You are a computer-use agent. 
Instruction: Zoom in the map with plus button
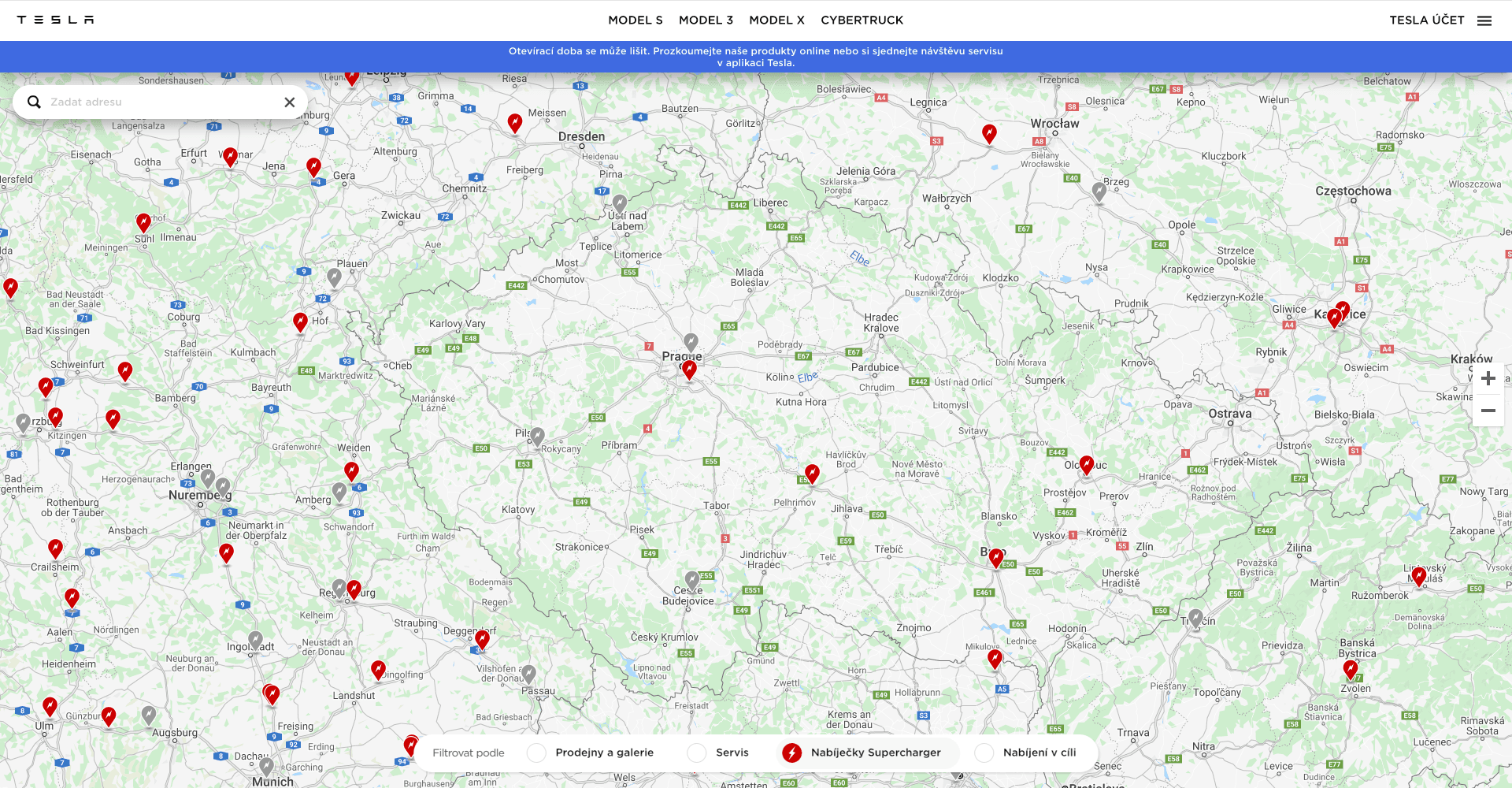pyautogui.click(x=1488, y=378)
